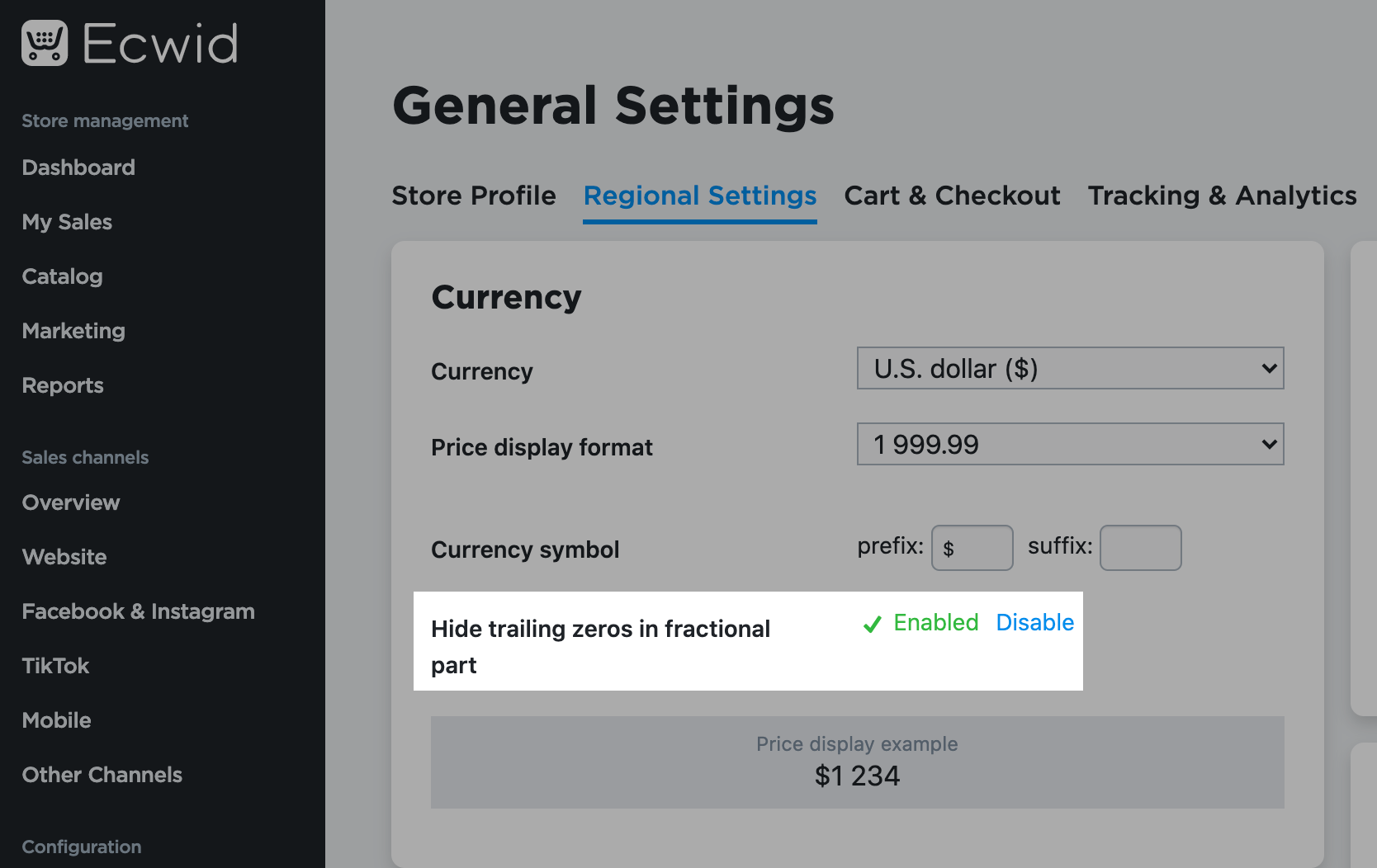Click the currency suffix input field
The height and width of the screenshot is (868, 1377).
[x=1140, y=548]
